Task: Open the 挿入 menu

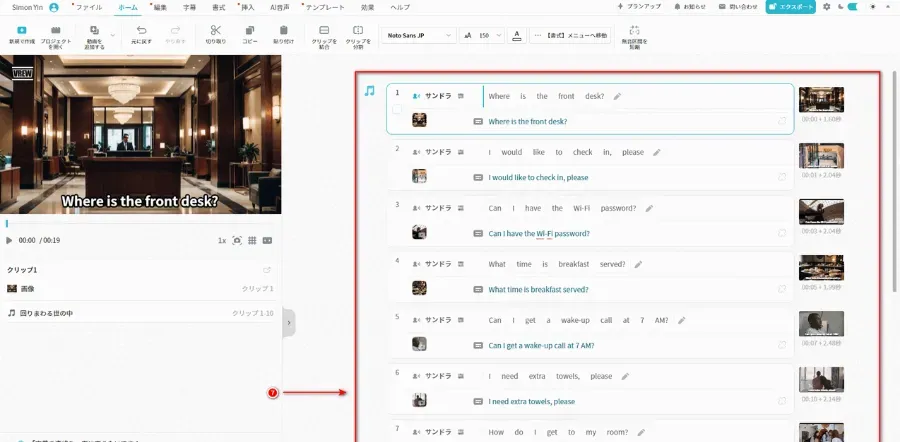Action: point(248,7)
